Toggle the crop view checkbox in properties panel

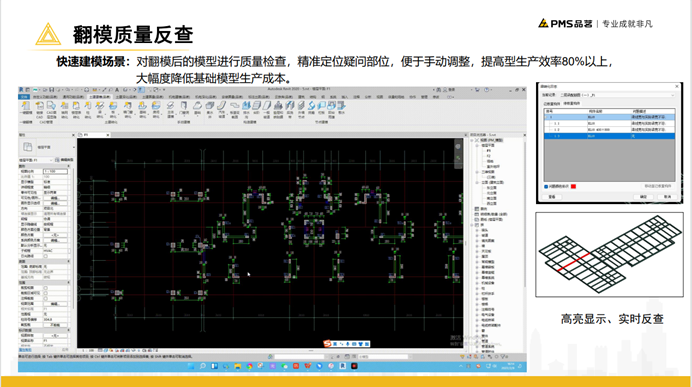[45, 288]
